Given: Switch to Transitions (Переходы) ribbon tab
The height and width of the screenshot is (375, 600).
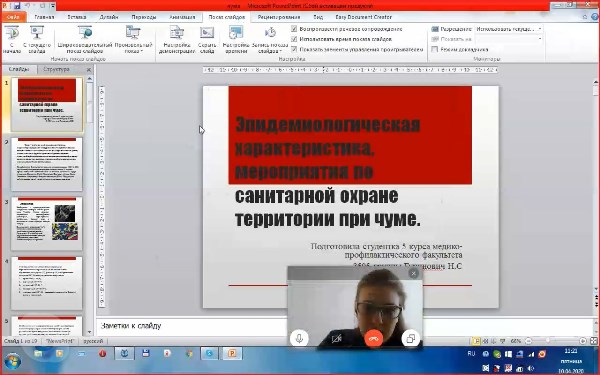Looking at the screenshot, I should click(x=143, y=17).
